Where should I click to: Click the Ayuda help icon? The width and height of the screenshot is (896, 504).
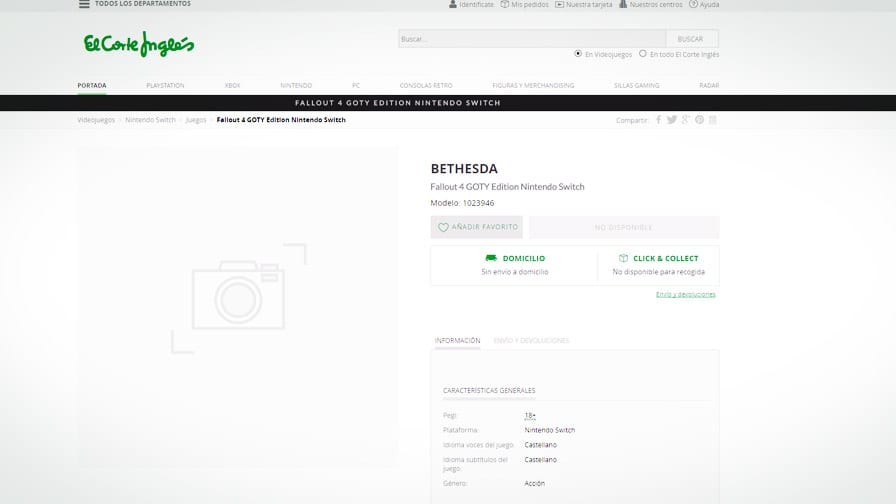coord(693,4)
